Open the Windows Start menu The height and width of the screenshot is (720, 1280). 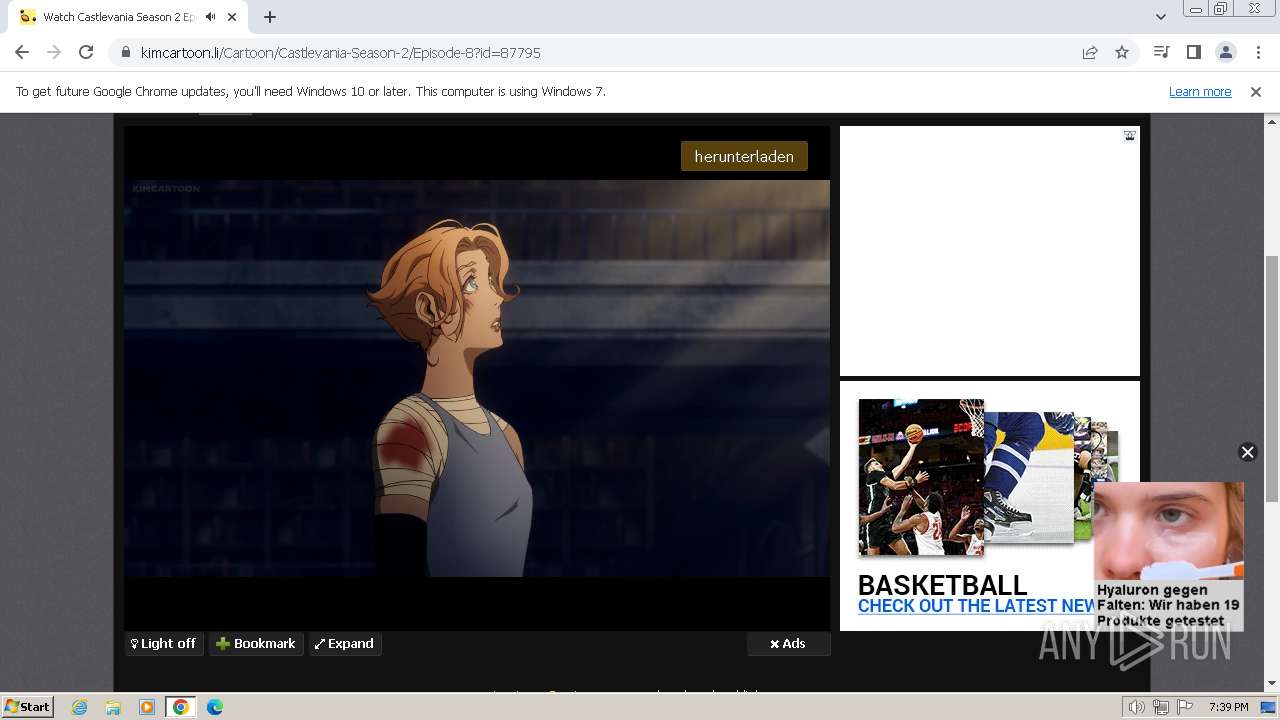click(x=27, y=707)
